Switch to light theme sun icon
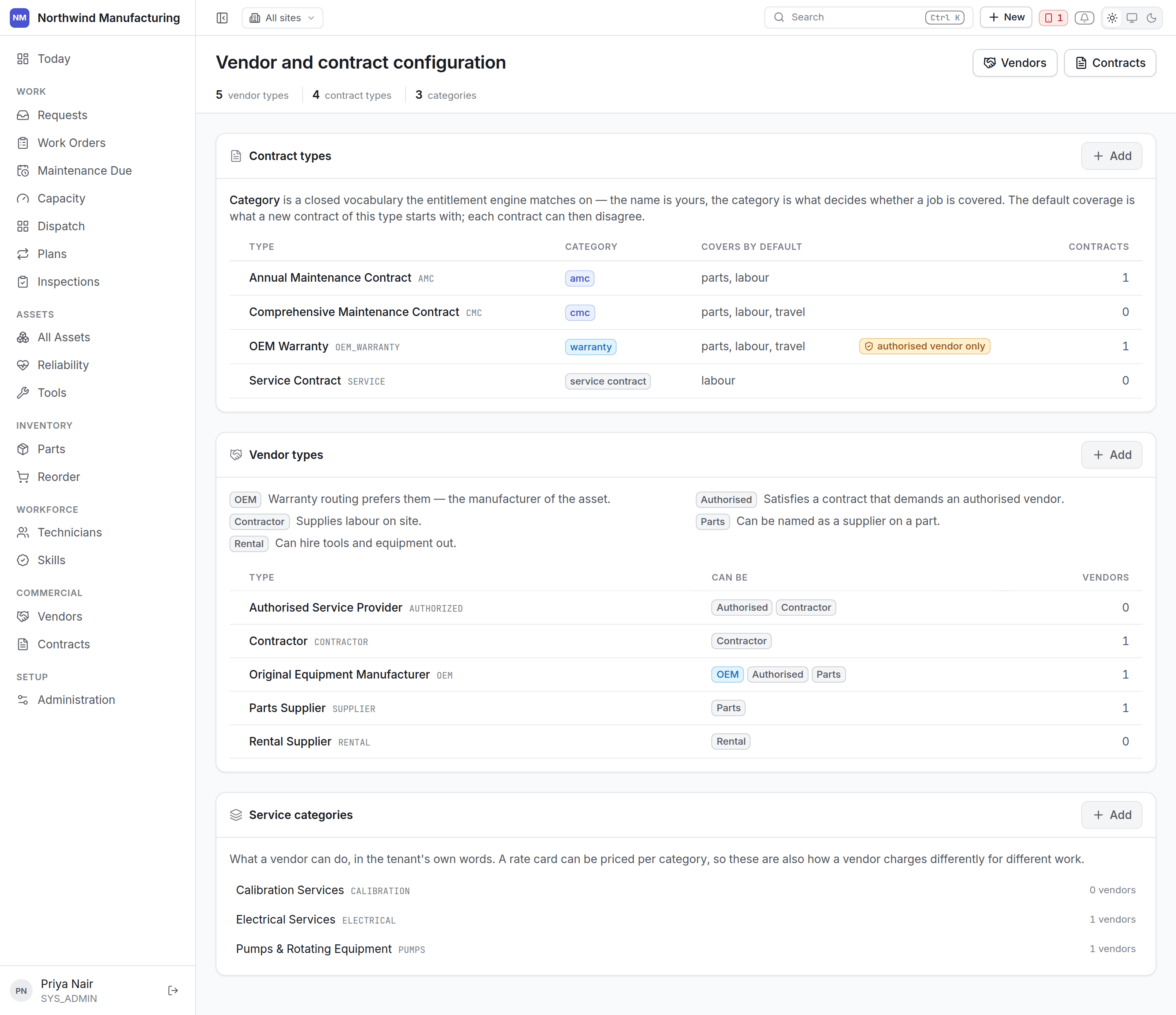Image resolution: width=1176 pixels, height=1015 pixels. click(1112, 18)
